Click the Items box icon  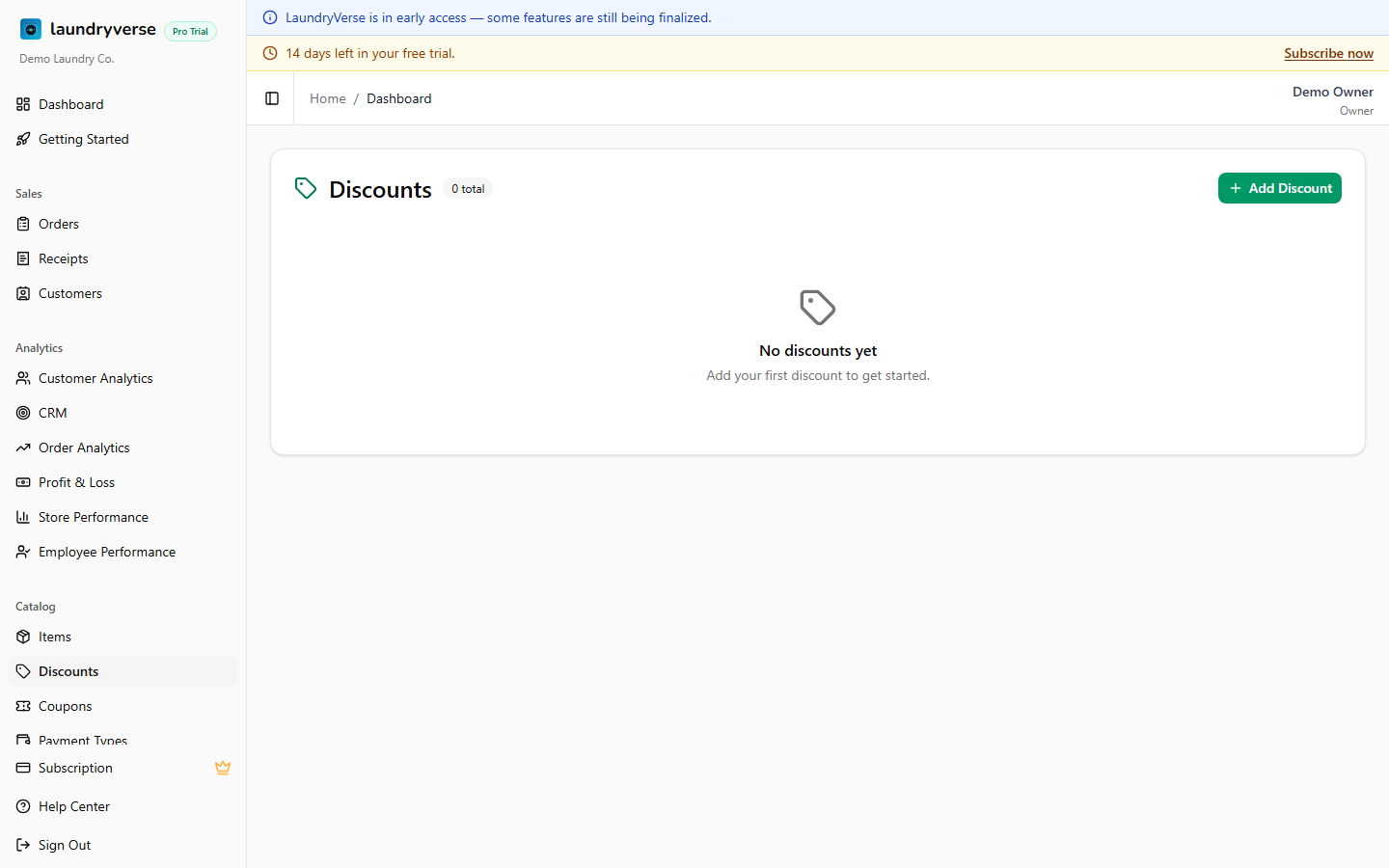click(x=23, y=637)
